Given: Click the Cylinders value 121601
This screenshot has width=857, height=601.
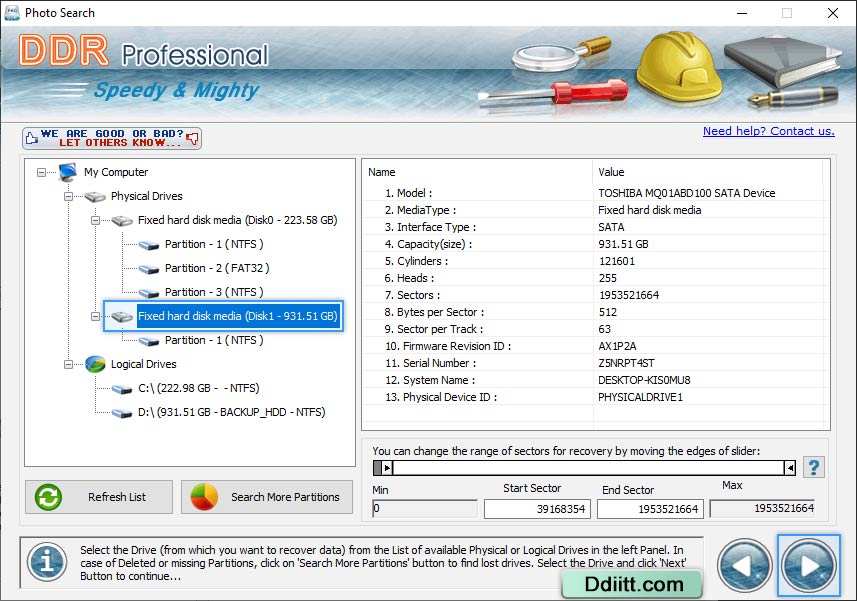Looking at the screenshot, I should [617, 261].
